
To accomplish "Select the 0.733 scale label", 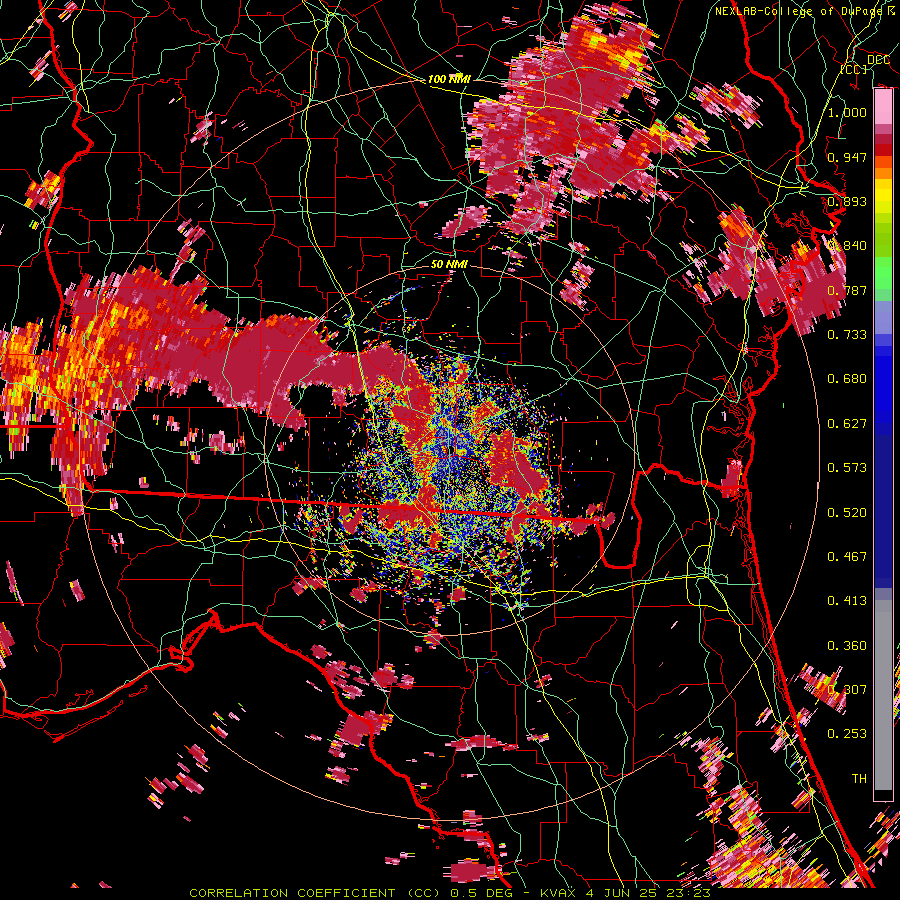I will [847, 335].
